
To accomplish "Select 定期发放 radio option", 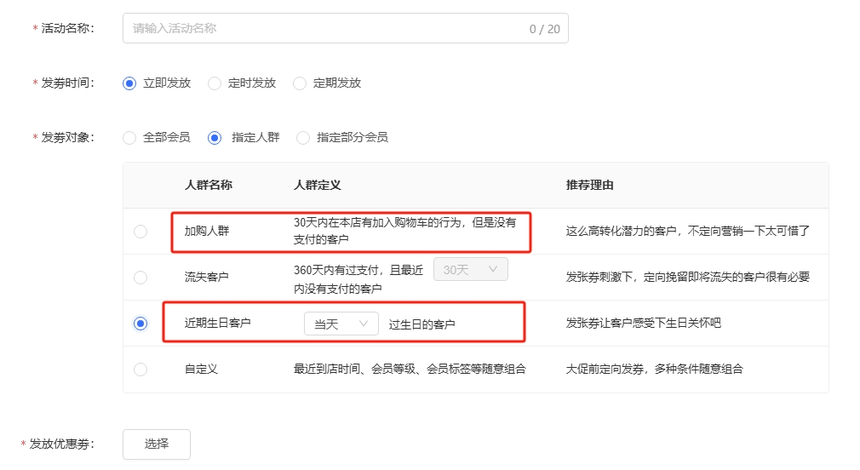I will click(299, 83).
